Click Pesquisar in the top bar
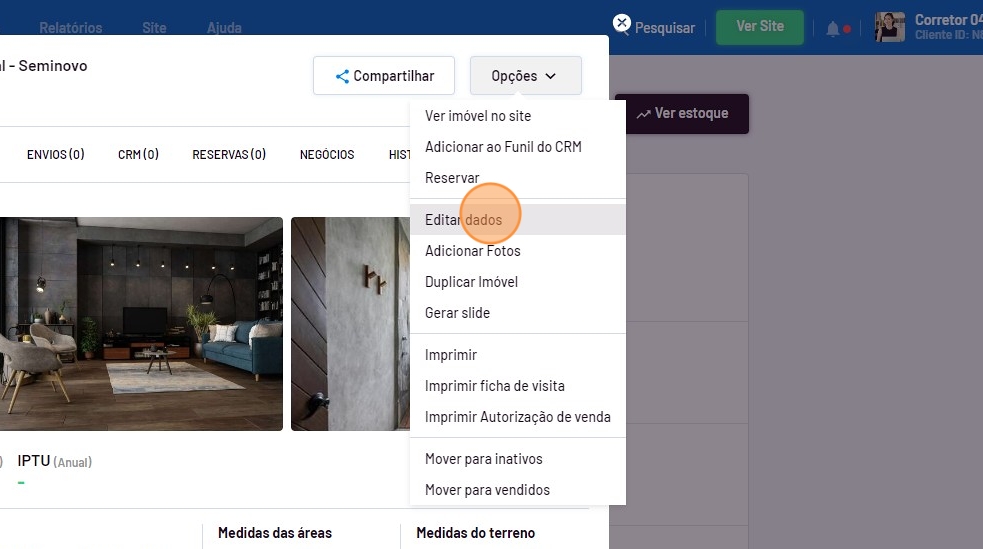The height and width of the screenshot is (549, 983). point(664,28)
